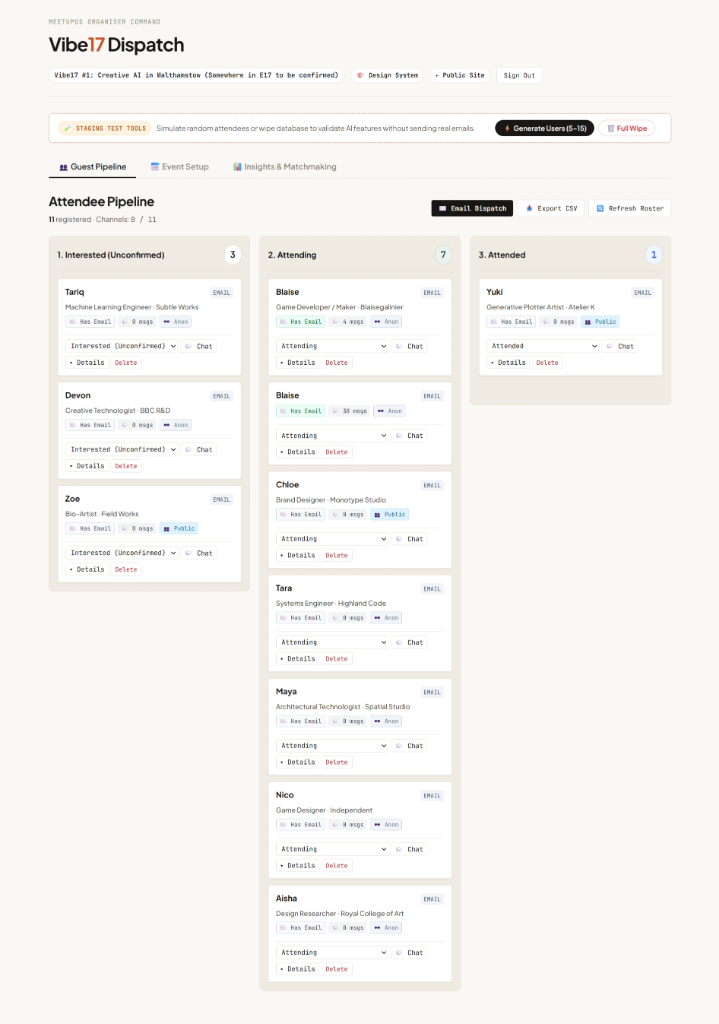The image size is (719, 1024).
Task: Click the Public badge on Yuki's card
Action: pos(600,321)
